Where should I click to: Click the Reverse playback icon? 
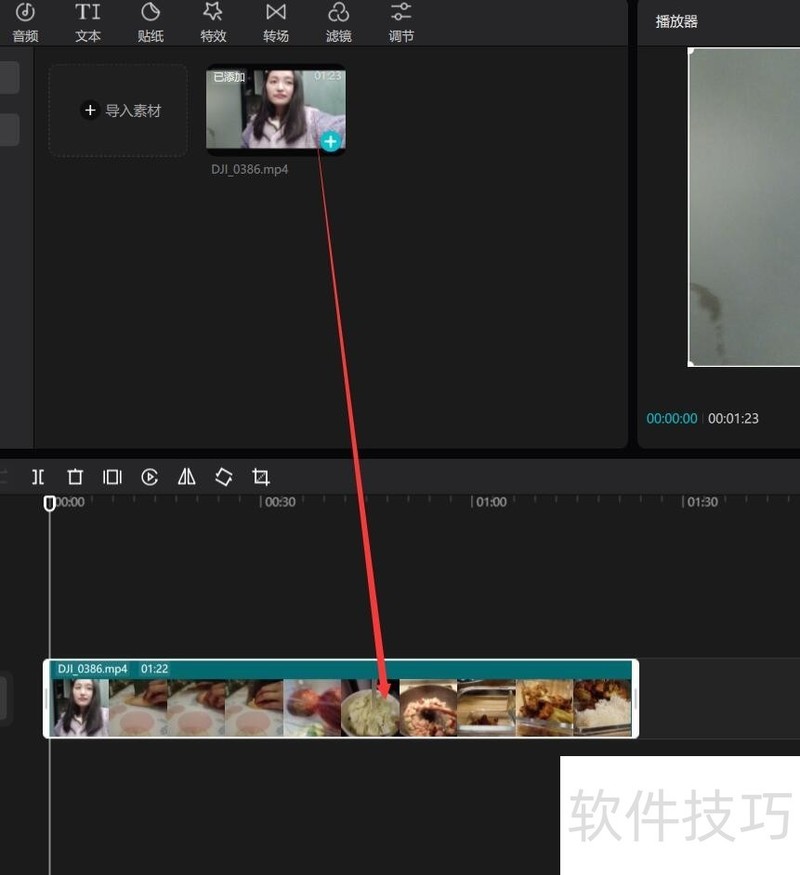point(149,477)
